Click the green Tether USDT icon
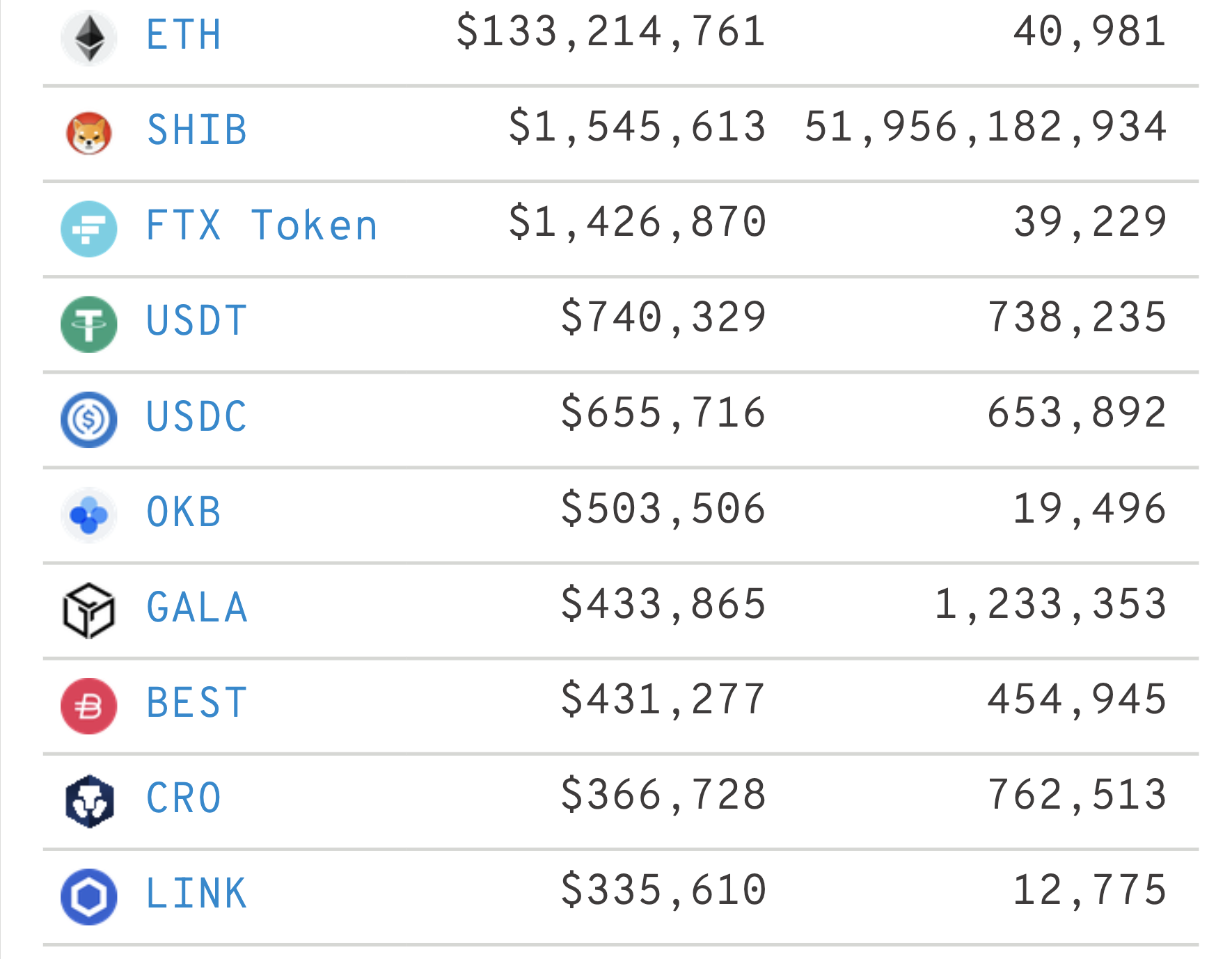This screenshot has width=1232, height=959. (89, 324)
